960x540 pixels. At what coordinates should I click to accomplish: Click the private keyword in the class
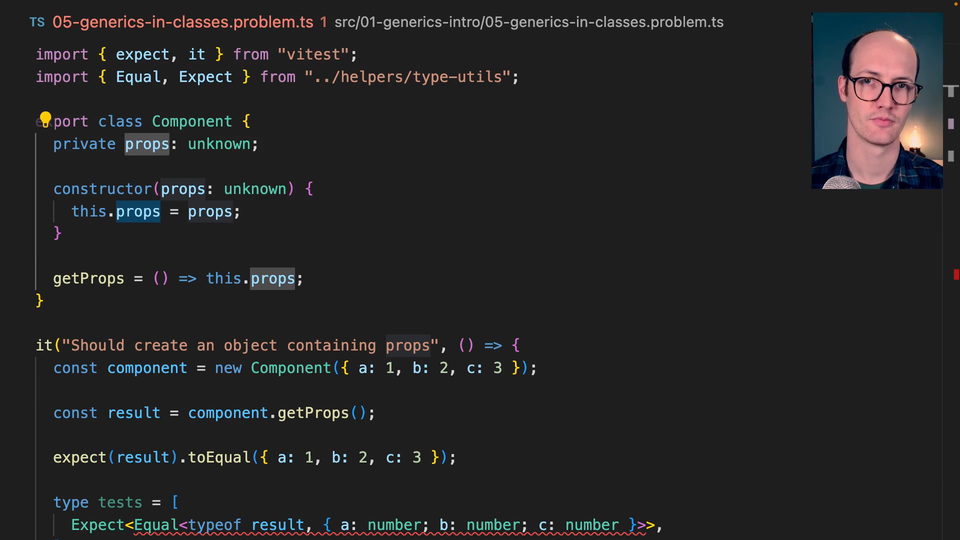84,144
